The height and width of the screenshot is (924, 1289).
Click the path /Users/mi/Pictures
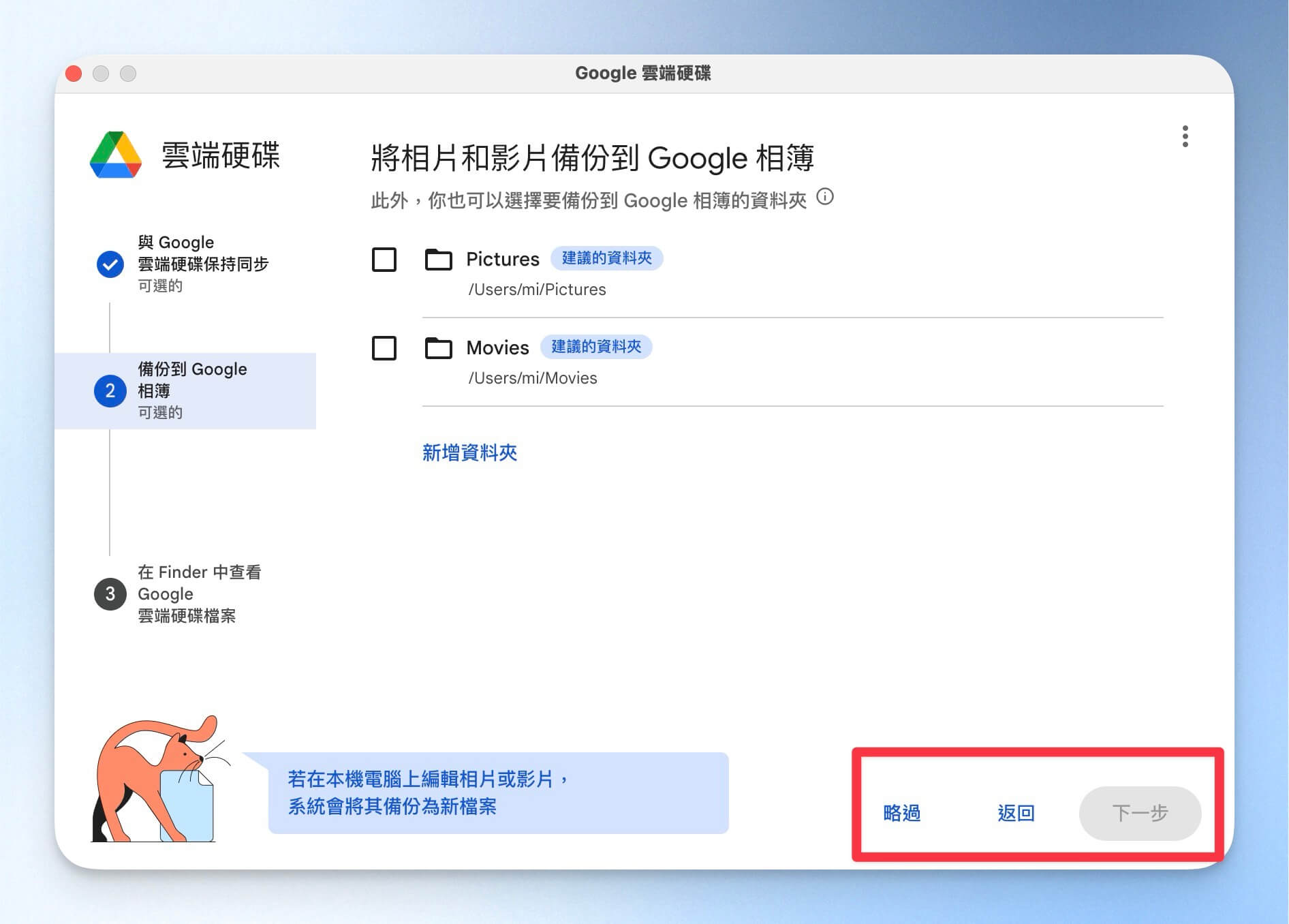537,290
